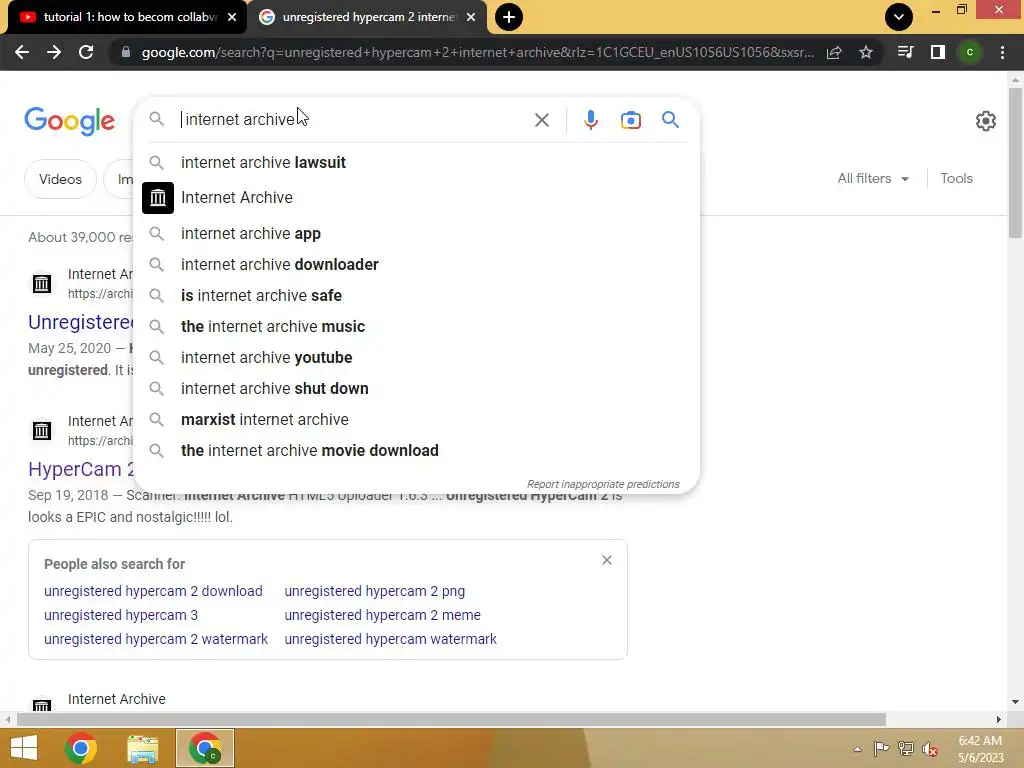Reload the page with the refresh icon
Viewport: 1024px width, 768px height.
(x=86, y=52)
